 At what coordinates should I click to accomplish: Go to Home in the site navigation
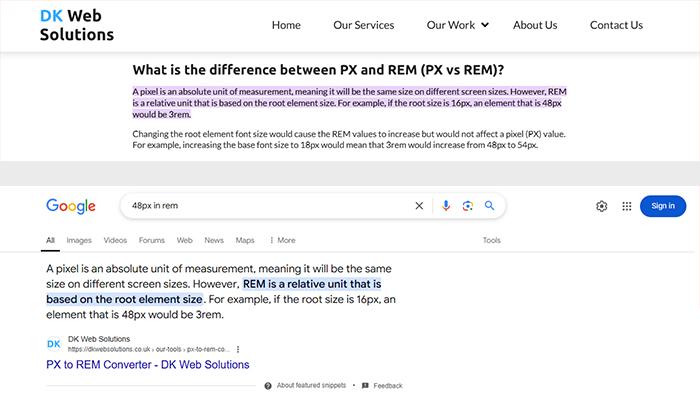click(286, 25)
